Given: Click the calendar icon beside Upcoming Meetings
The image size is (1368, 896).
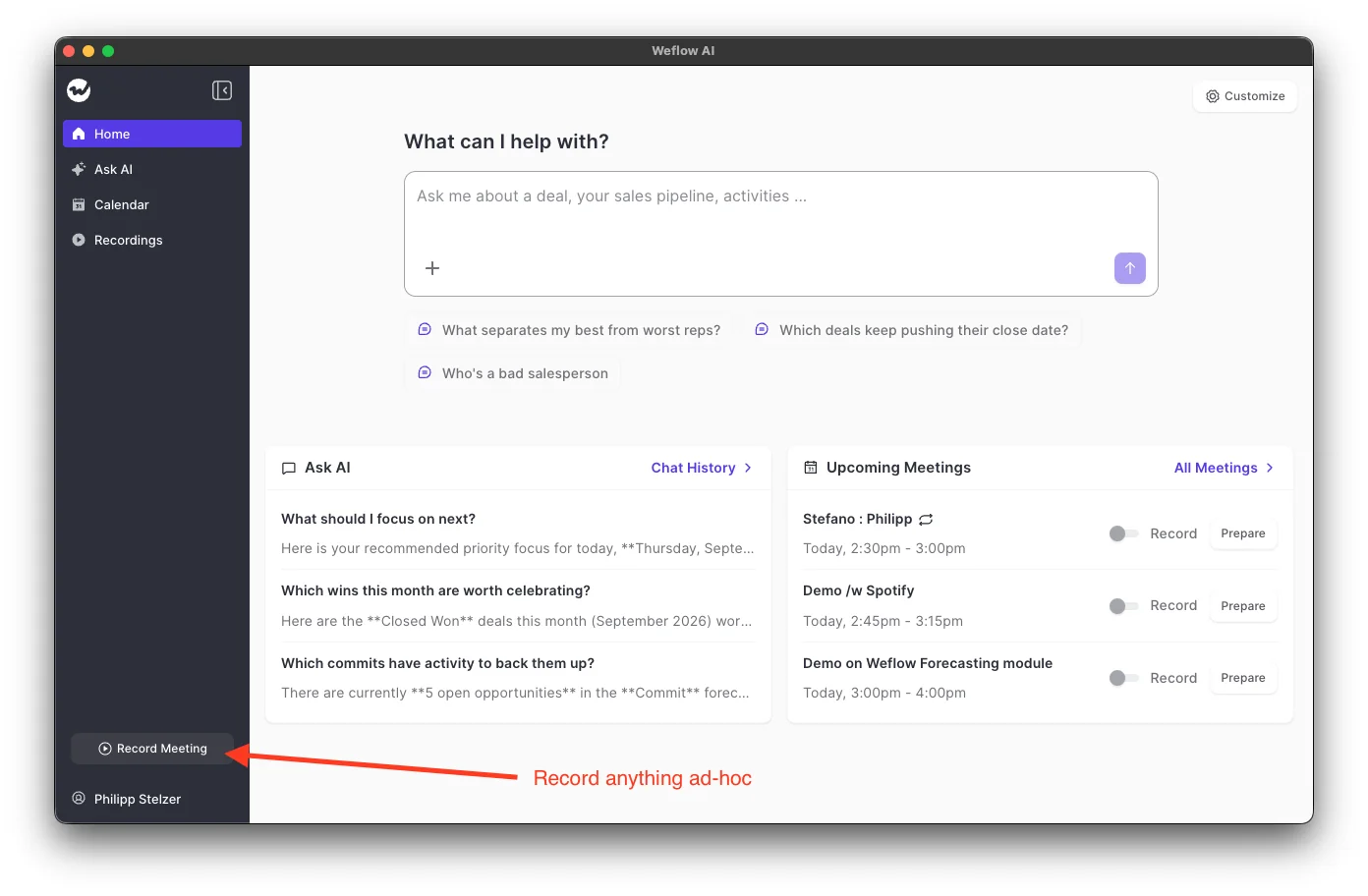Looking at the screenshot, I should (811, 468).
